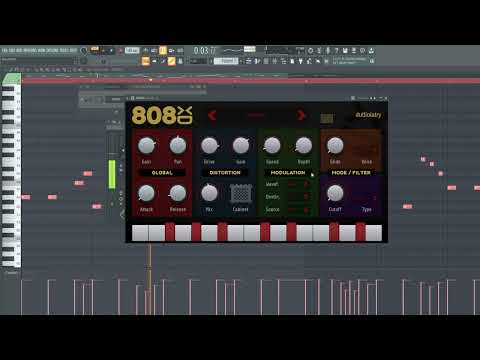The width and height of the screenshot is (480, 360).
Task: Adjust the Distortion Mix knob
Action: coord(209,193)
